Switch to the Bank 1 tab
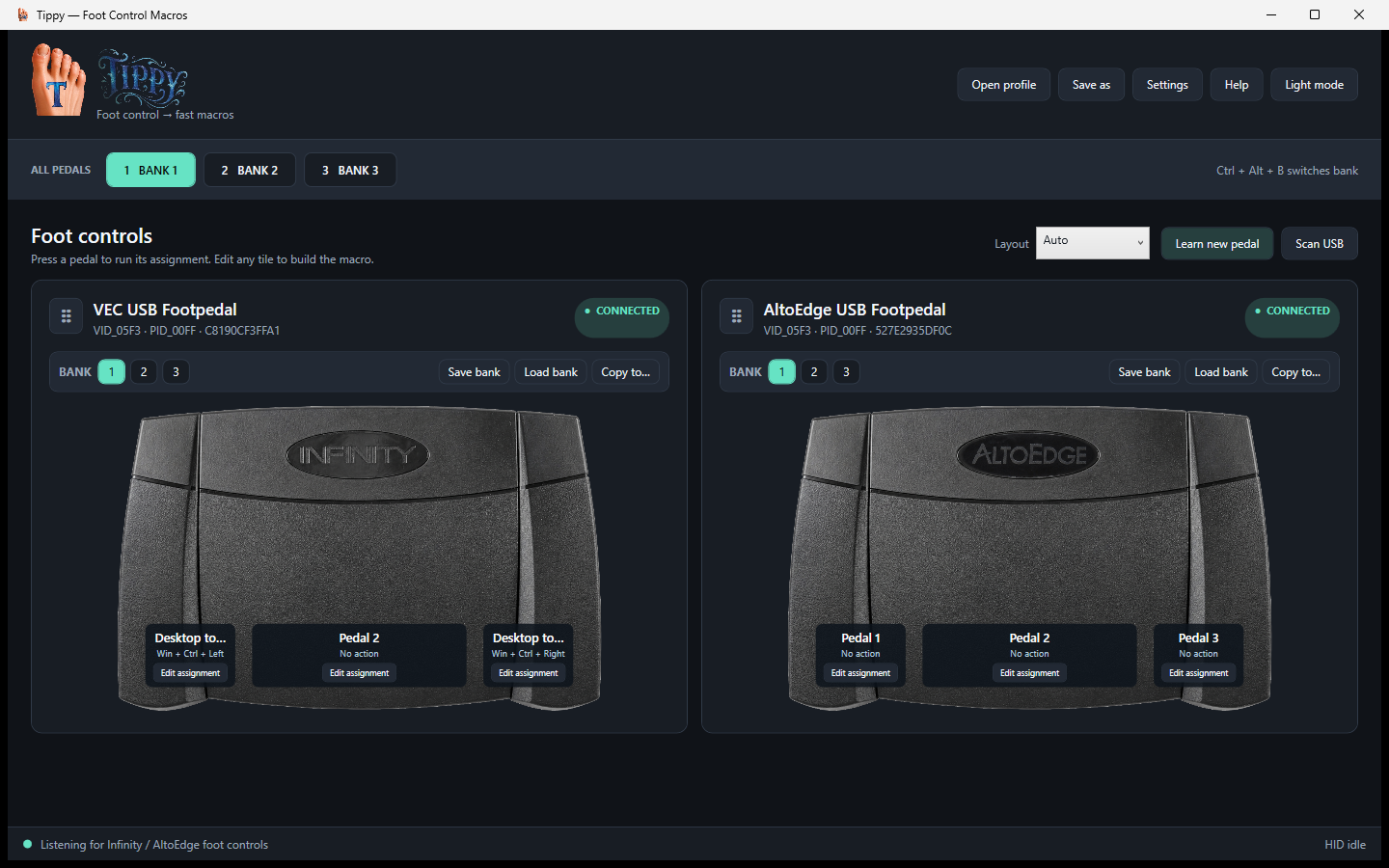The image size is (1389, 868). pos(150,170)
